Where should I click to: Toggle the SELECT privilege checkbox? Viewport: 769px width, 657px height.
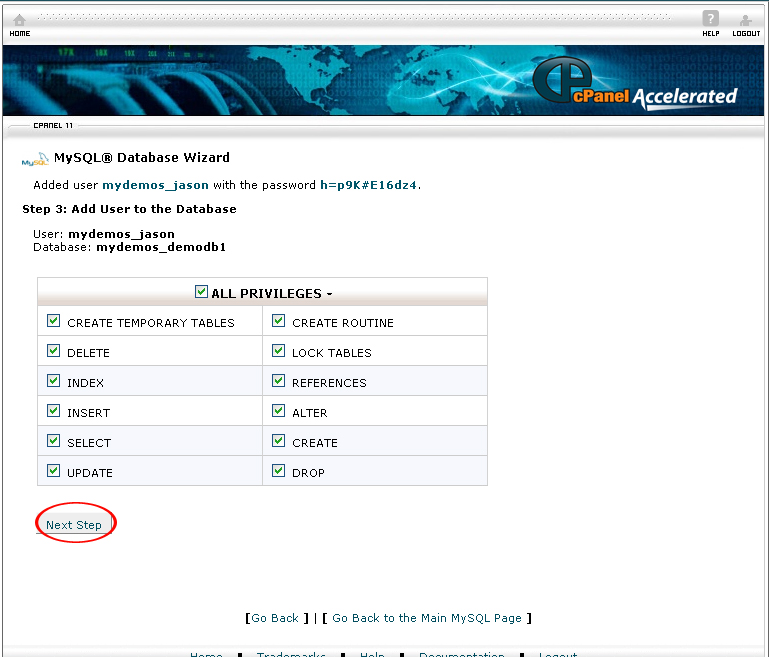pos(53,440)
